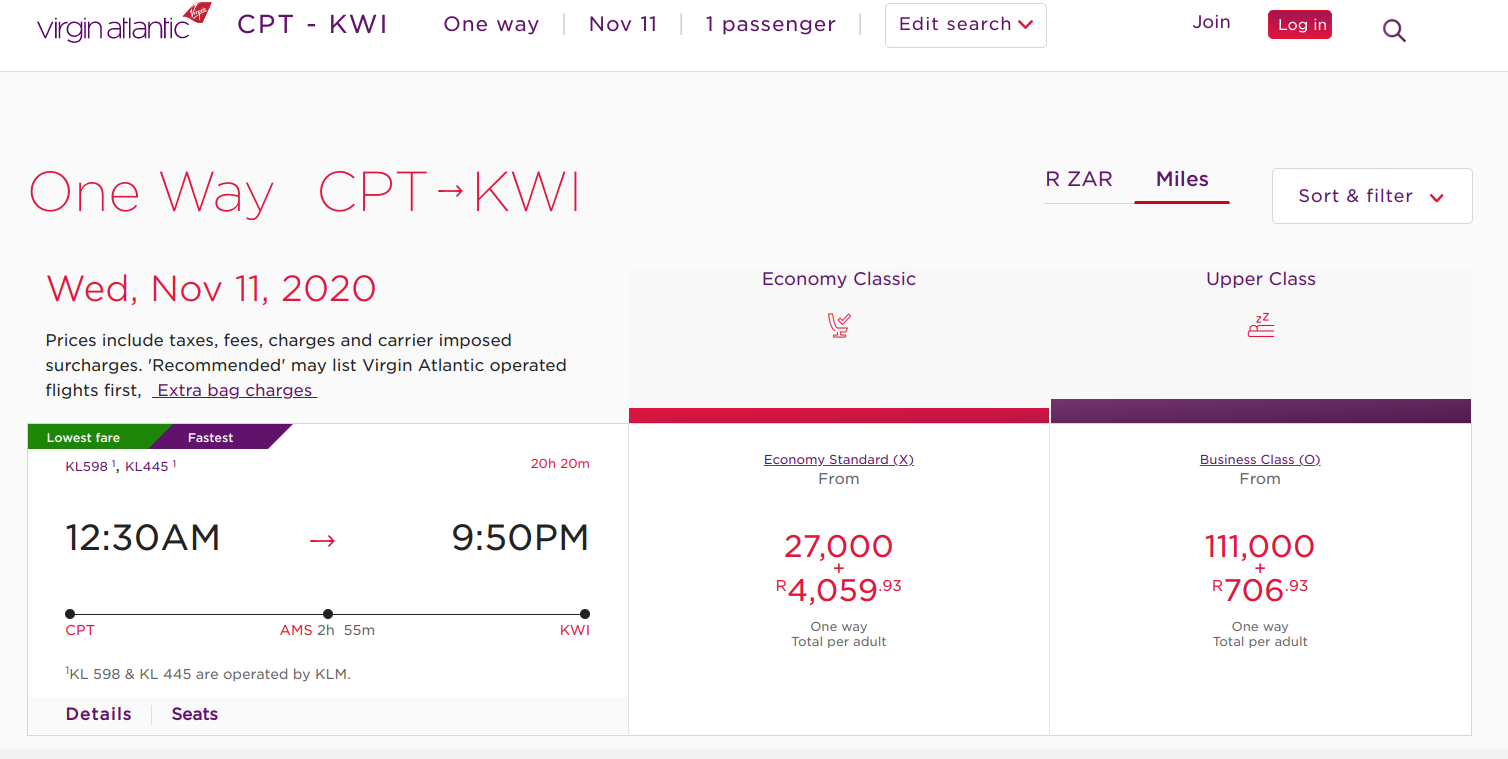Screen dimensions: 1508x759
Task: Switch prices to R ZAR currency
Action: (x=1079, y=180)
